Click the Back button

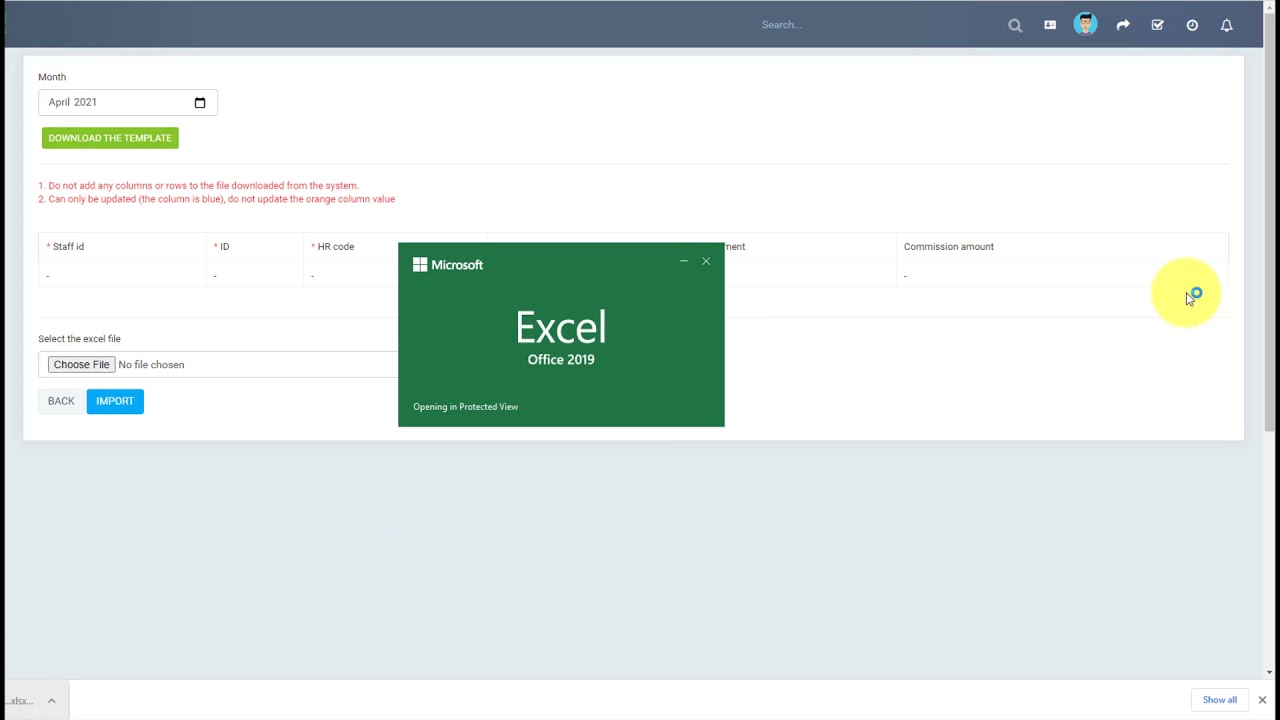61,401
